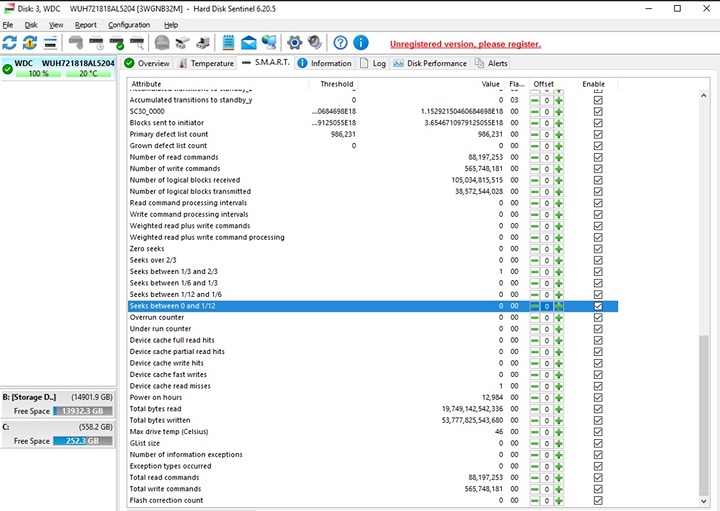Toggle Enable checkbox for Max drive temp (Celsius)
Image resolution: width=720 pixels, height=511 pixels.
tap(598, 432)
